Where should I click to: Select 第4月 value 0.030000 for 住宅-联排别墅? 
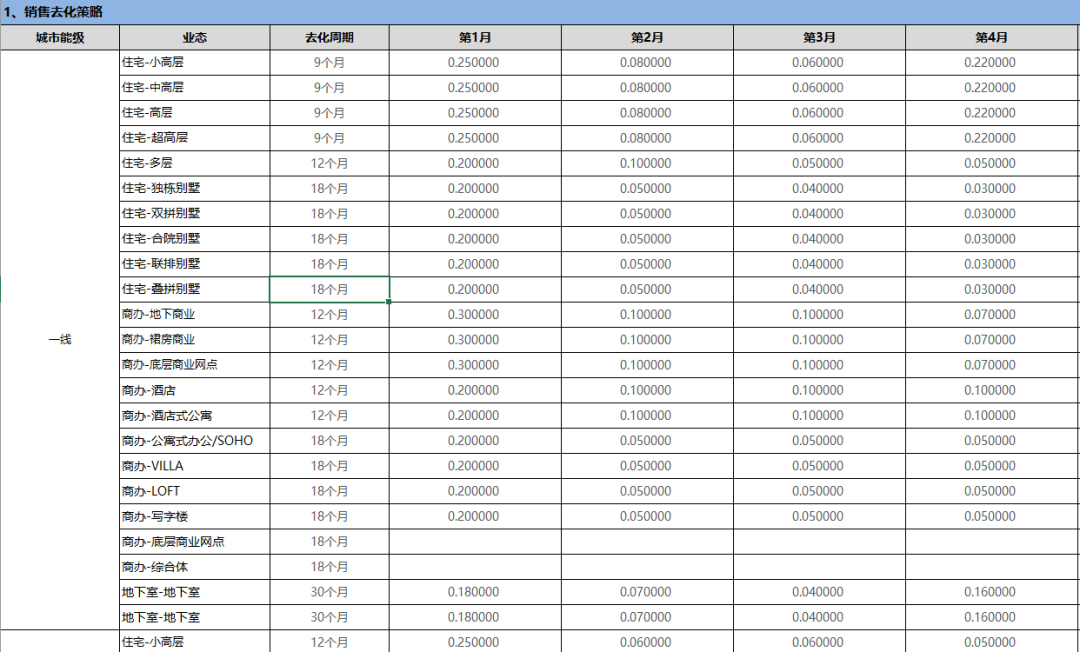[993, 264]
